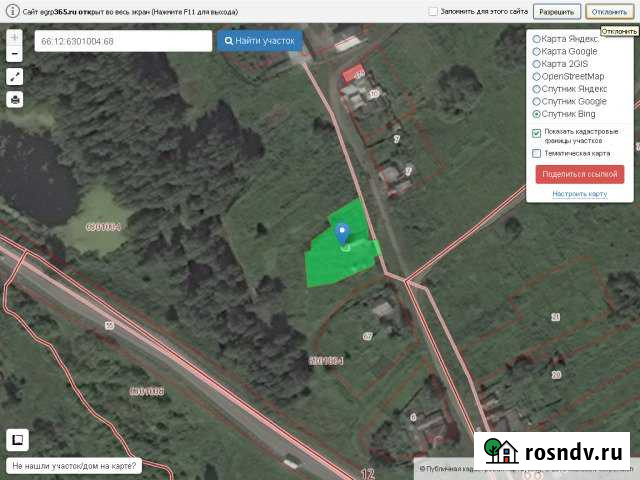Image resolution: width=640 pixels, height=480 pixels.
Task: Click the info icon in notification bar
Action: coord(10,11)
